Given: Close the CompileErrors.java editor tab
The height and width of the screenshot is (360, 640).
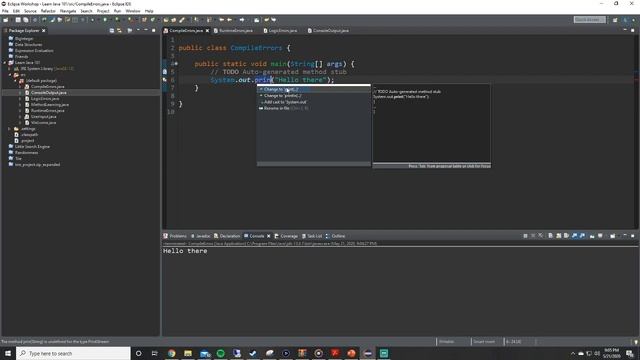Looking at the screenshot, I should (x=207, y=31).
